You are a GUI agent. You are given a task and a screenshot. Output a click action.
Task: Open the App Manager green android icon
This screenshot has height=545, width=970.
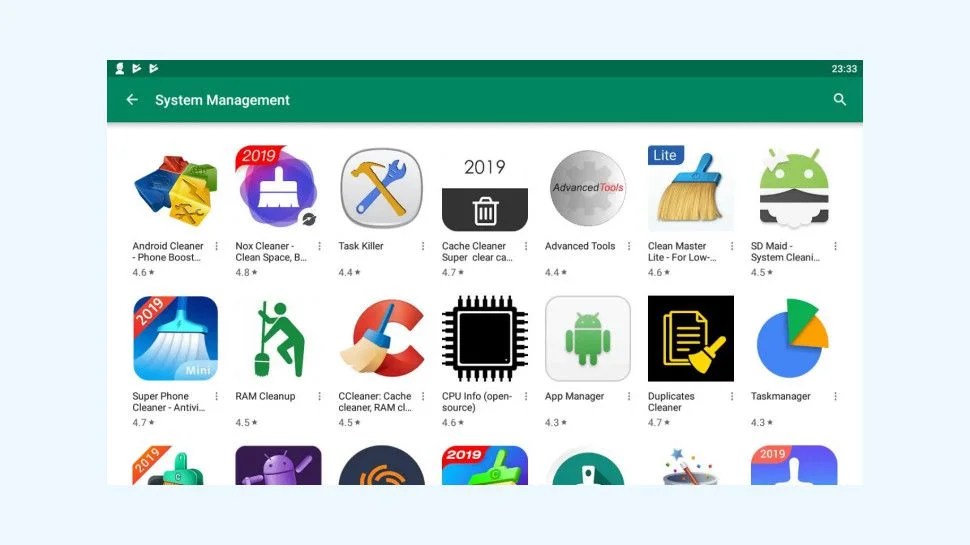tap(588, 338)
